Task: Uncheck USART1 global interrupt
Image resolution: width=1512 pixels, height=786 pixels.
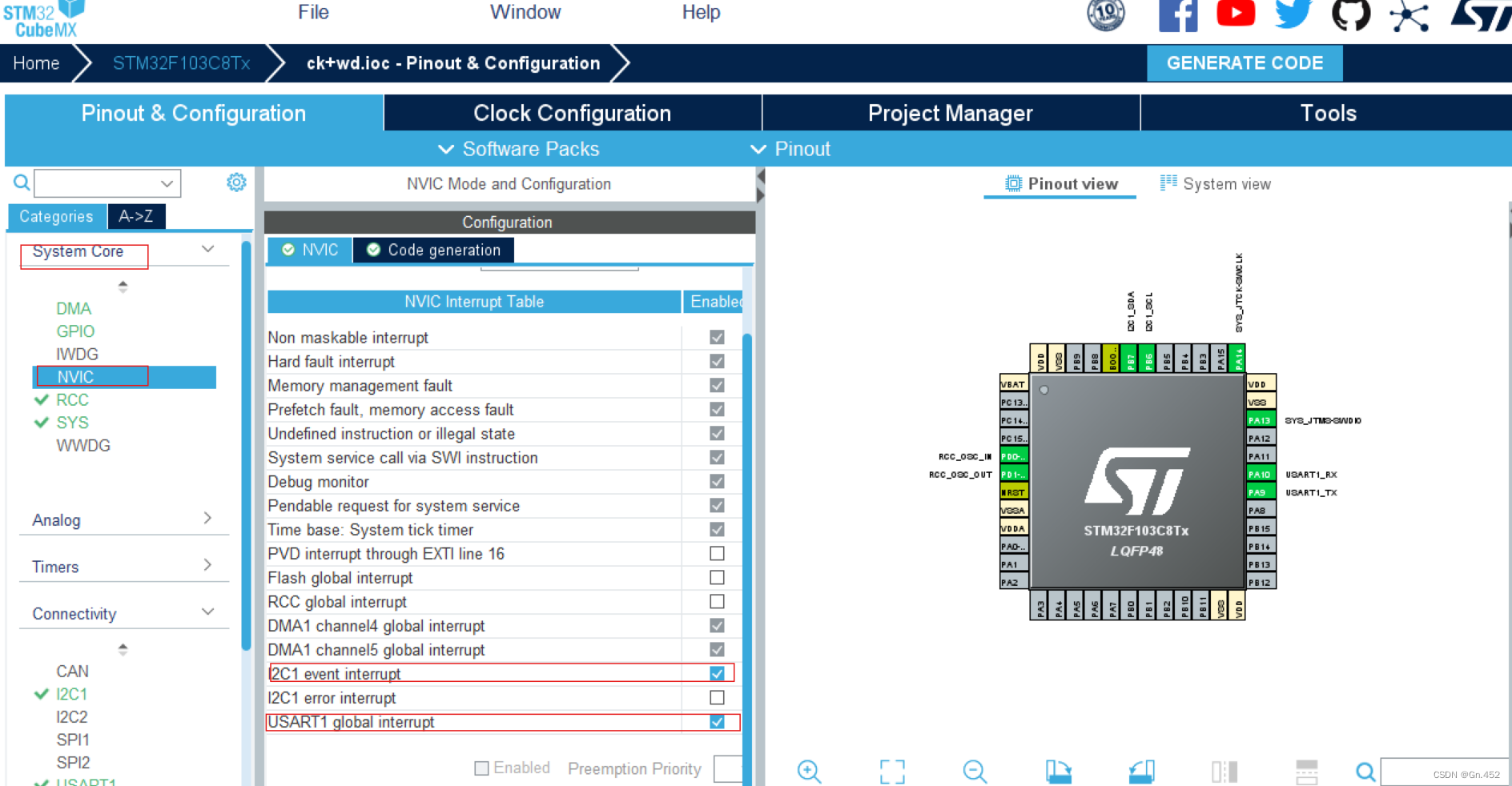Action: pos(717,721)
